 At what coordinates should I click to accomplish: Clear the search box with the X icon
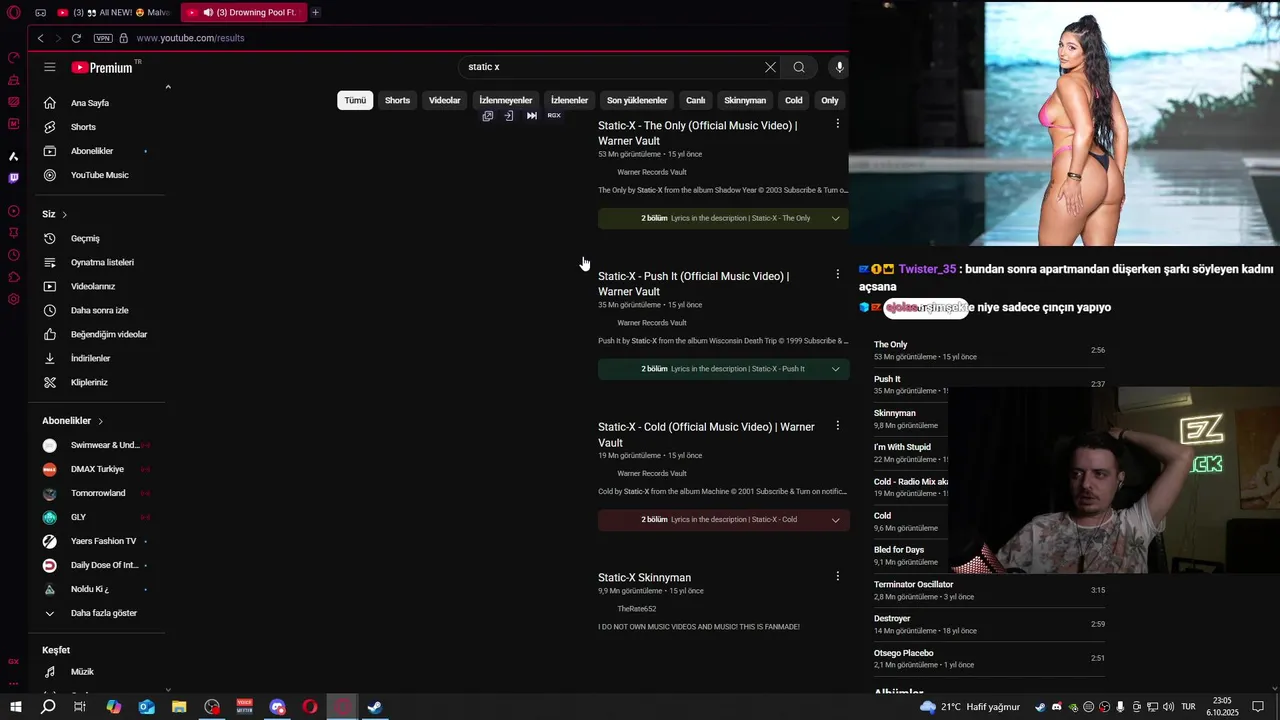[770, 67]
